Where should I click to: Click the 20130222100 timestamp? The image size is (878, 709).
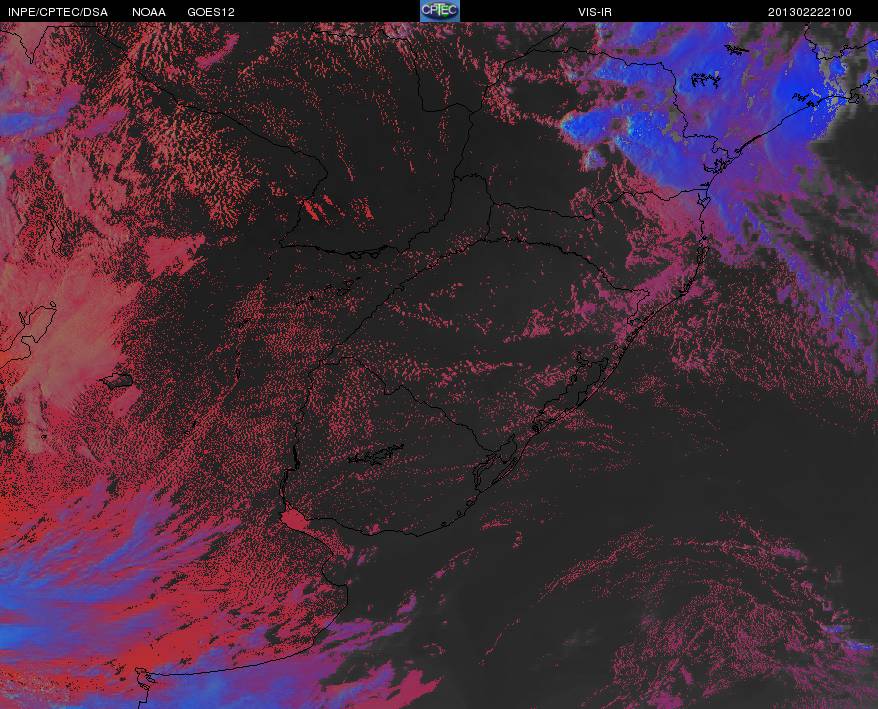pyautogui.click(x=809, y=12)
